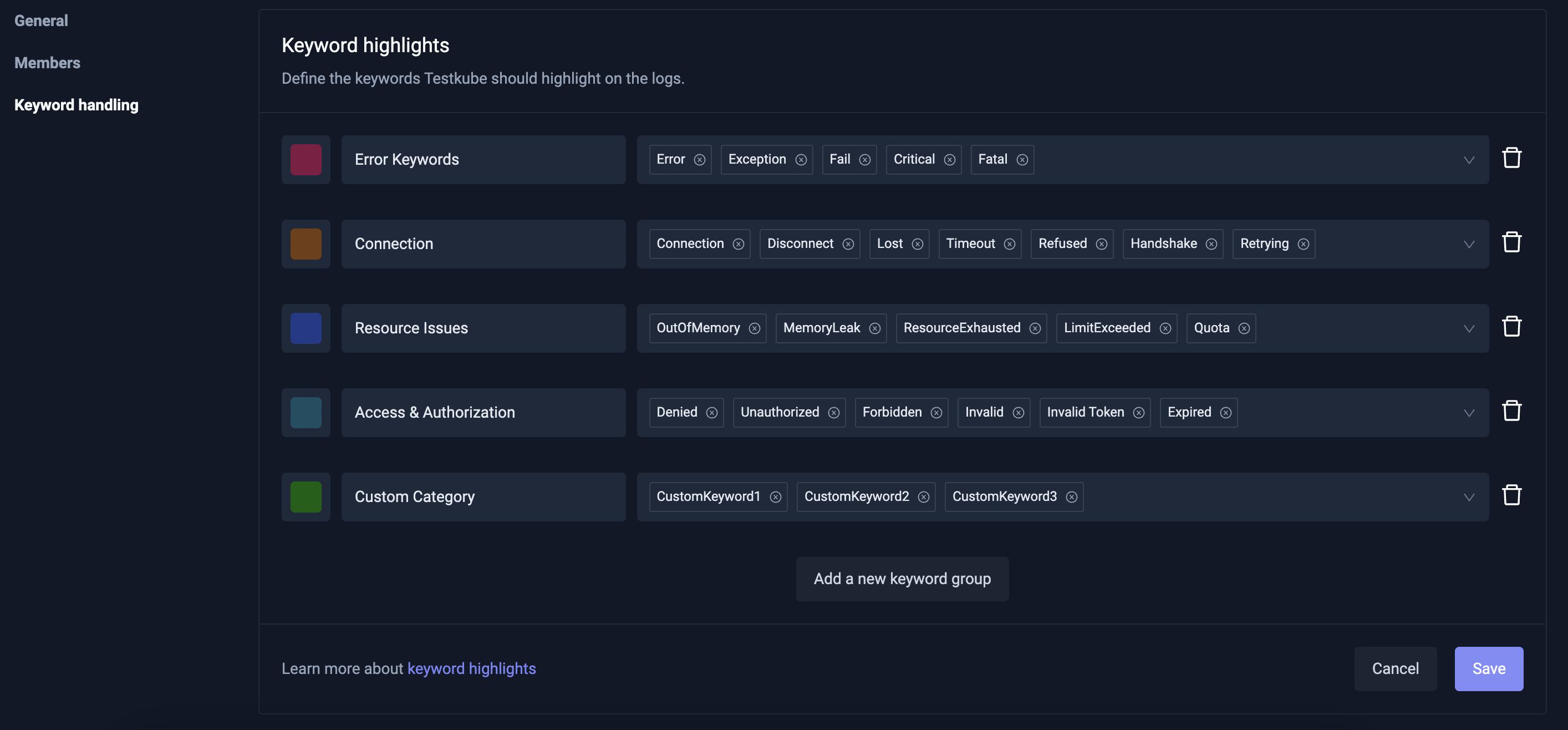Click delete icon for Custom Category group
This screenshot has width=1568, height=730.
(x=1511, y=494)
